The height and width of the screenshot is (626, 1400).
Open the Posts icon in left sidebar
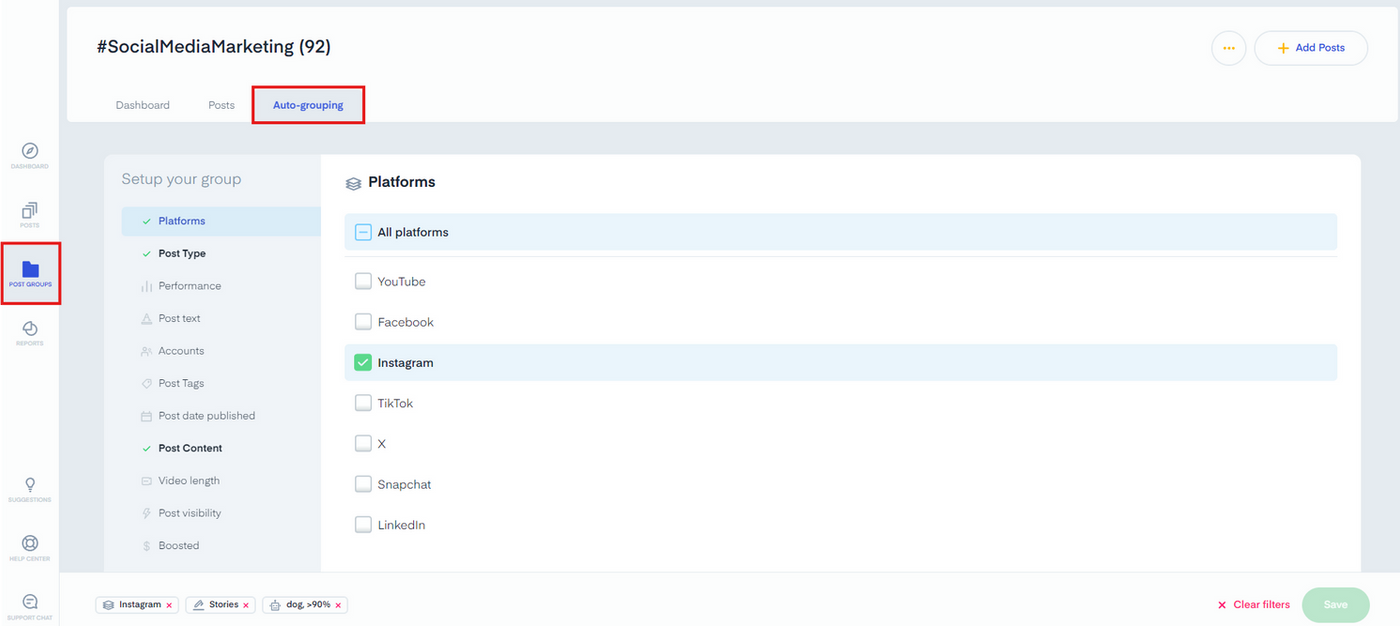tap(30, 210)
